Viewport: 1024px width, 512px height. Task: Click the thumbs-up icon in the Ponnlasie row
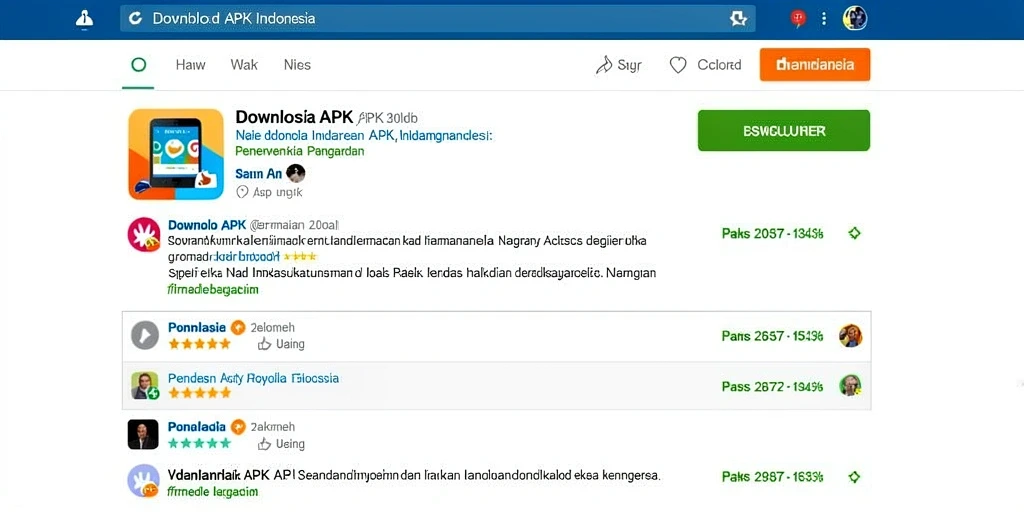tap(264, 344)
